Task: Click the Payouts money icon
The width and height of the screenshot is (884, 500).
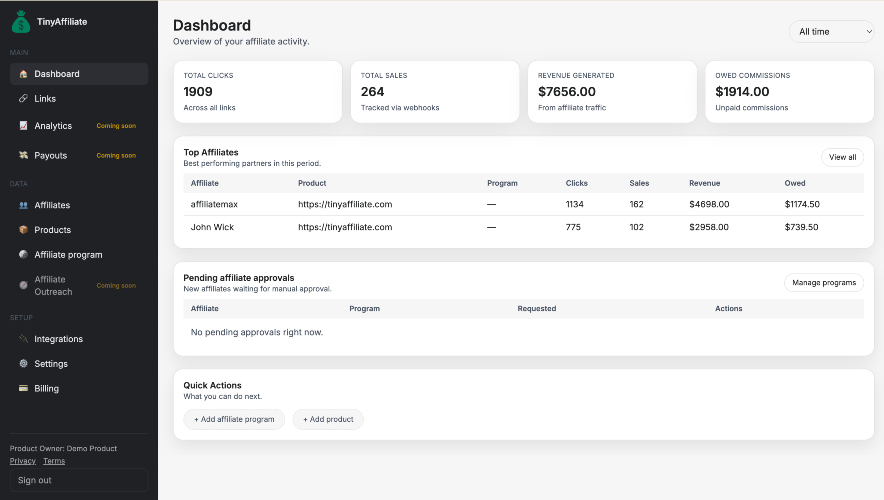Action: point(24,156)
